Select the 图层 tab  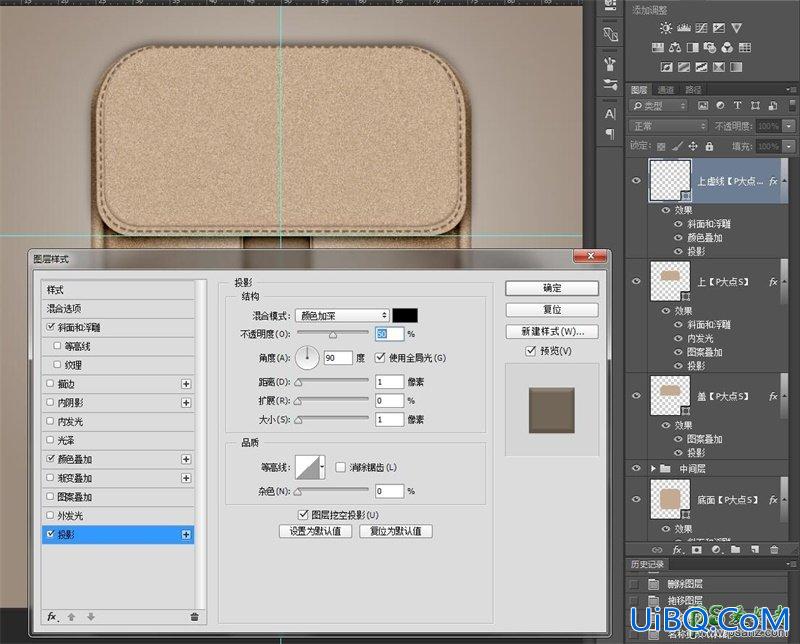639,90
